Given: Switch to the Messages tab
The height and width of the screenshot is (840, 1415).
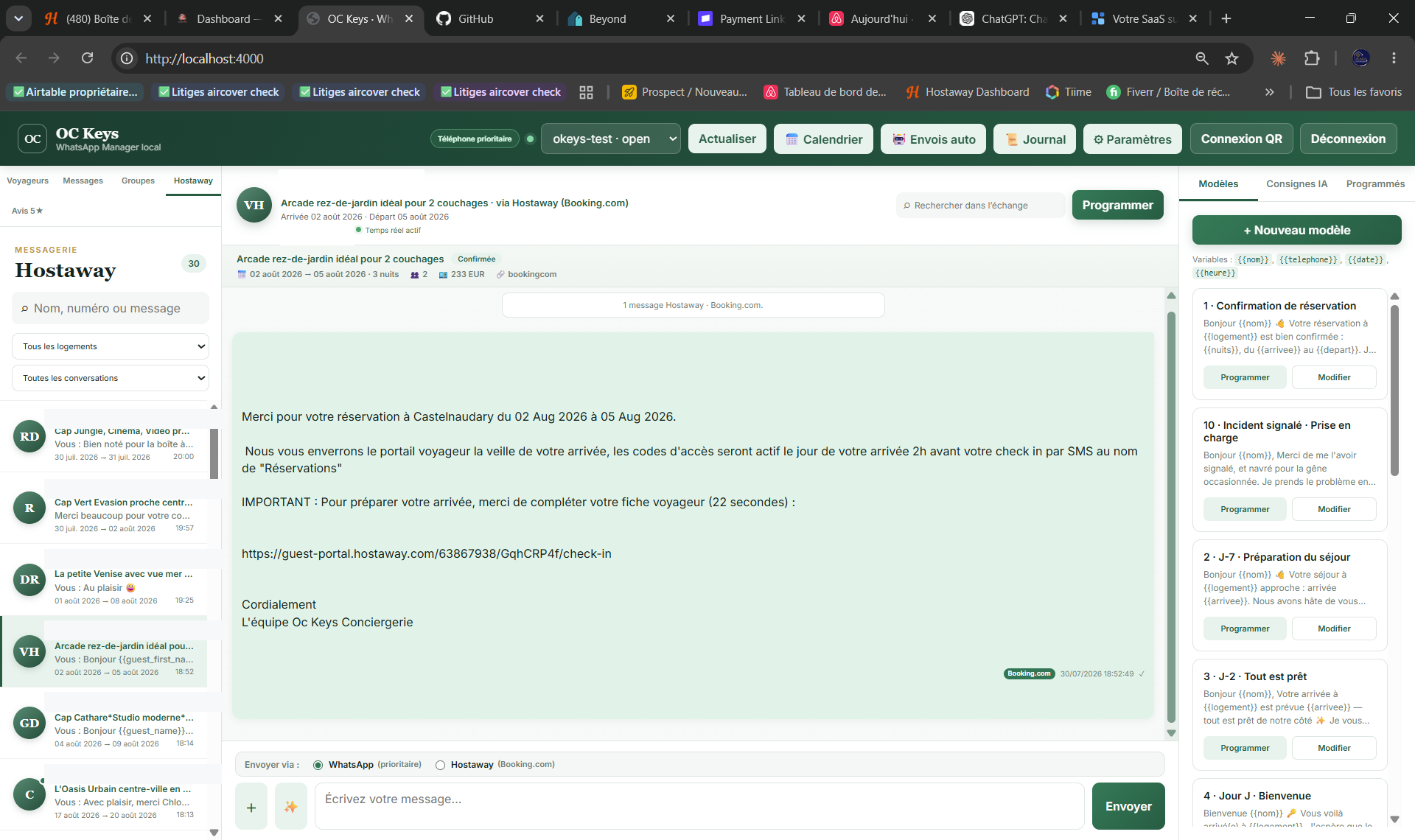Looking at the screenshot, I should (83, 181).
